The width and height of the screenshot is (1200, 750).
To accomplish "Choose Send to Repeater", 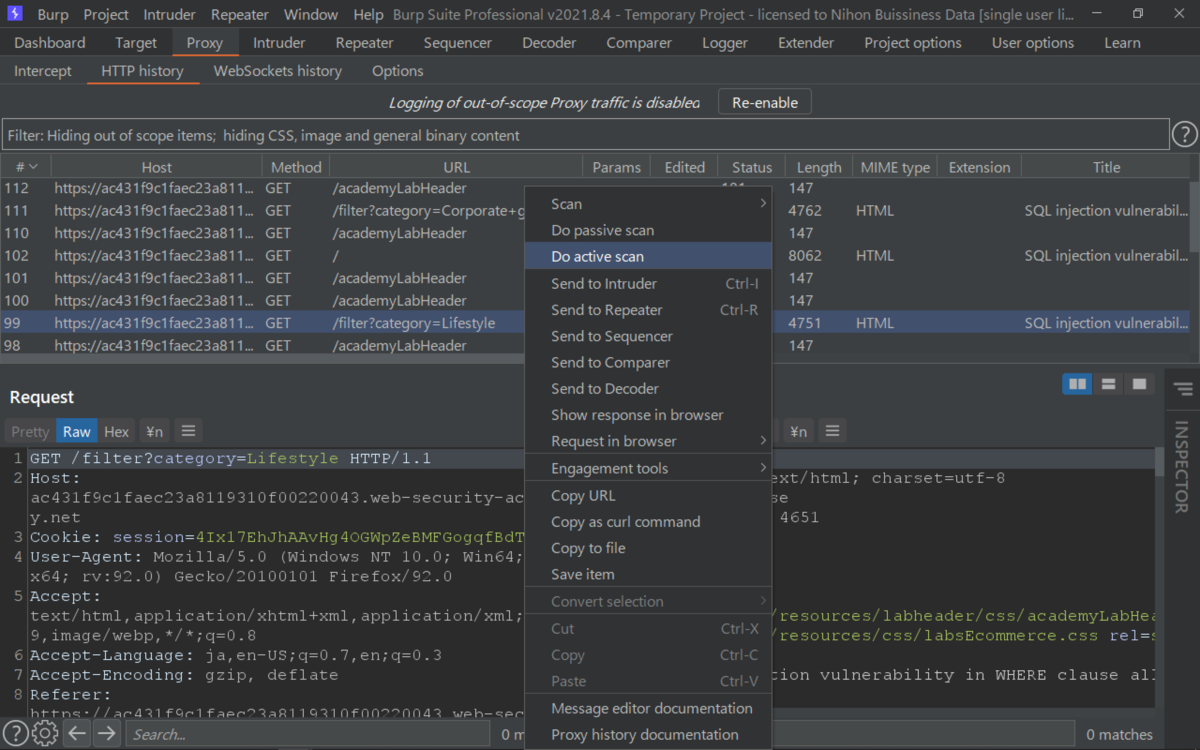I will (x=648, y=310).
